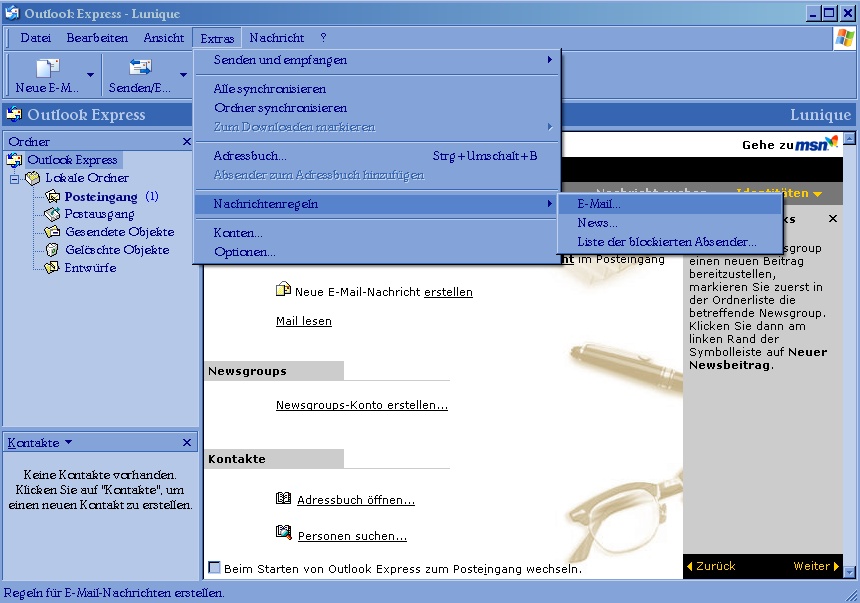Click the Outlook Express banner icon
Screen dimensions: 860x603
click(x=14, y=114)
